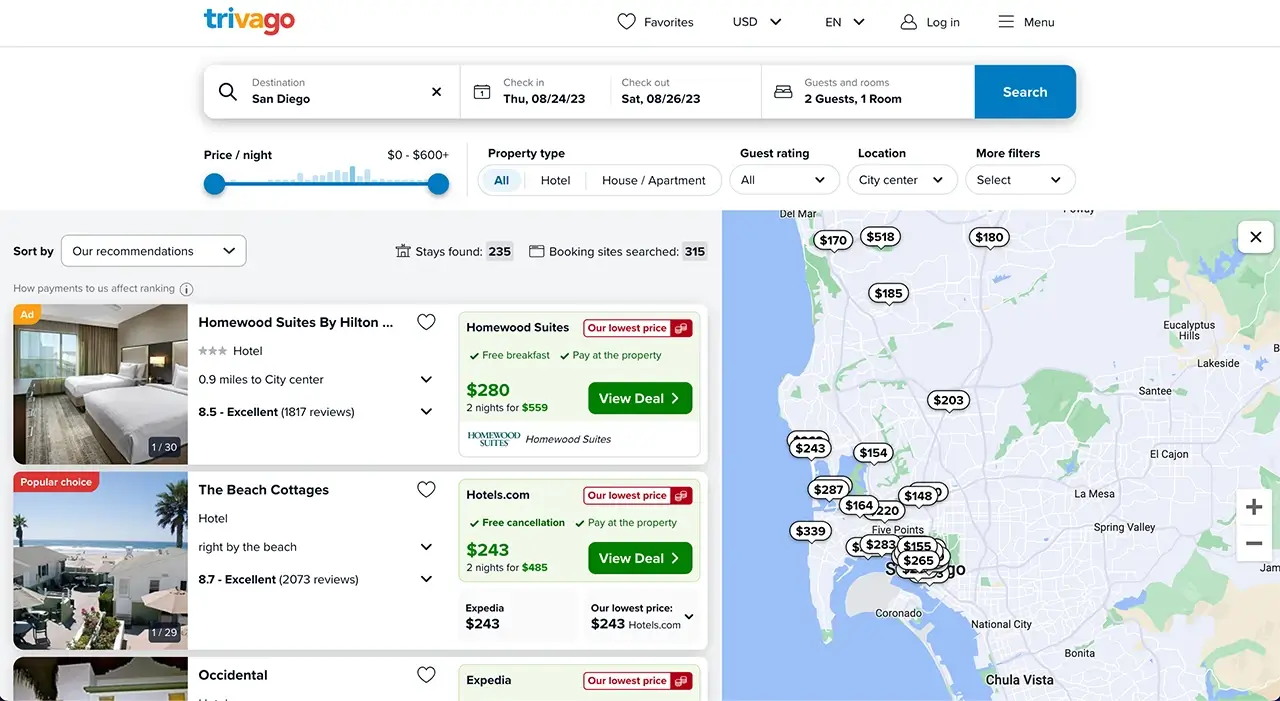Click the trivago logo
This screenshot has height=701, width=1280.
pos(249,21)
